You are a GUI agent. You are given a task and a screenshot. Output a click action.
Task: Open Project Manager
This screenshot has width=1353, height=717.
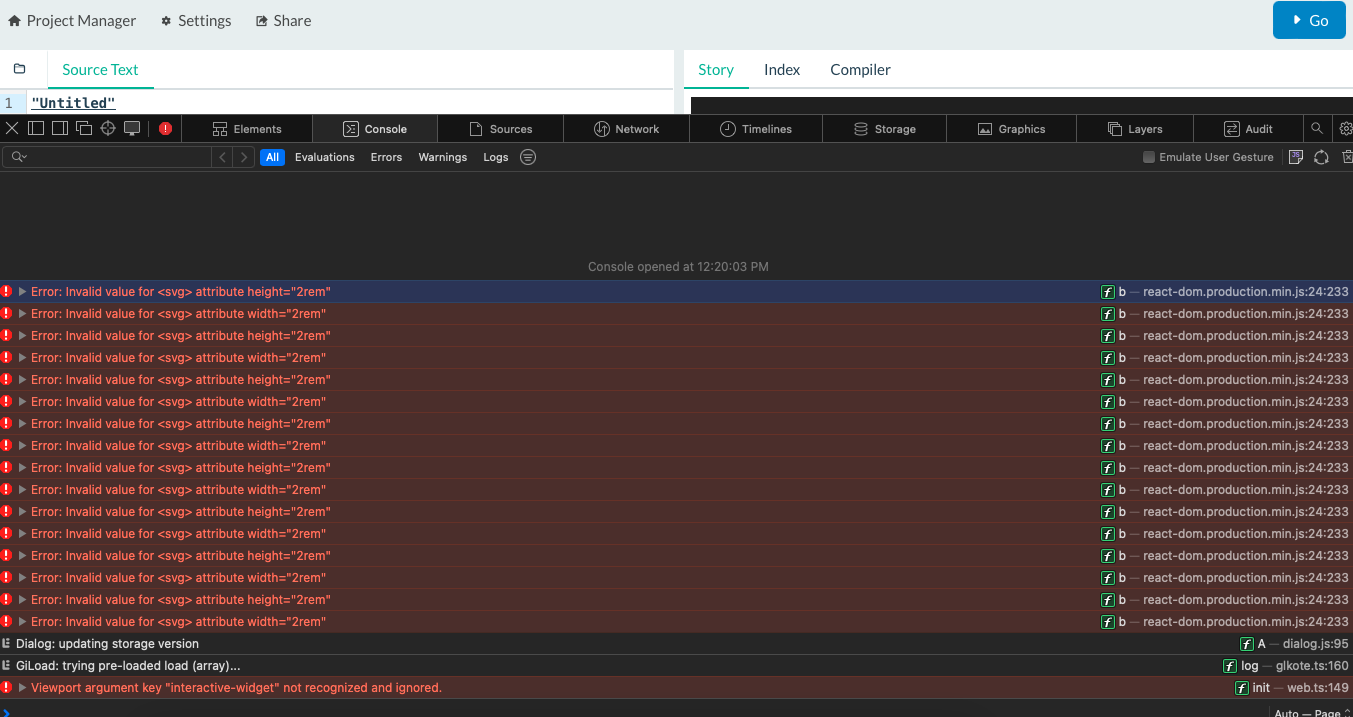click(x=72, y=20)
